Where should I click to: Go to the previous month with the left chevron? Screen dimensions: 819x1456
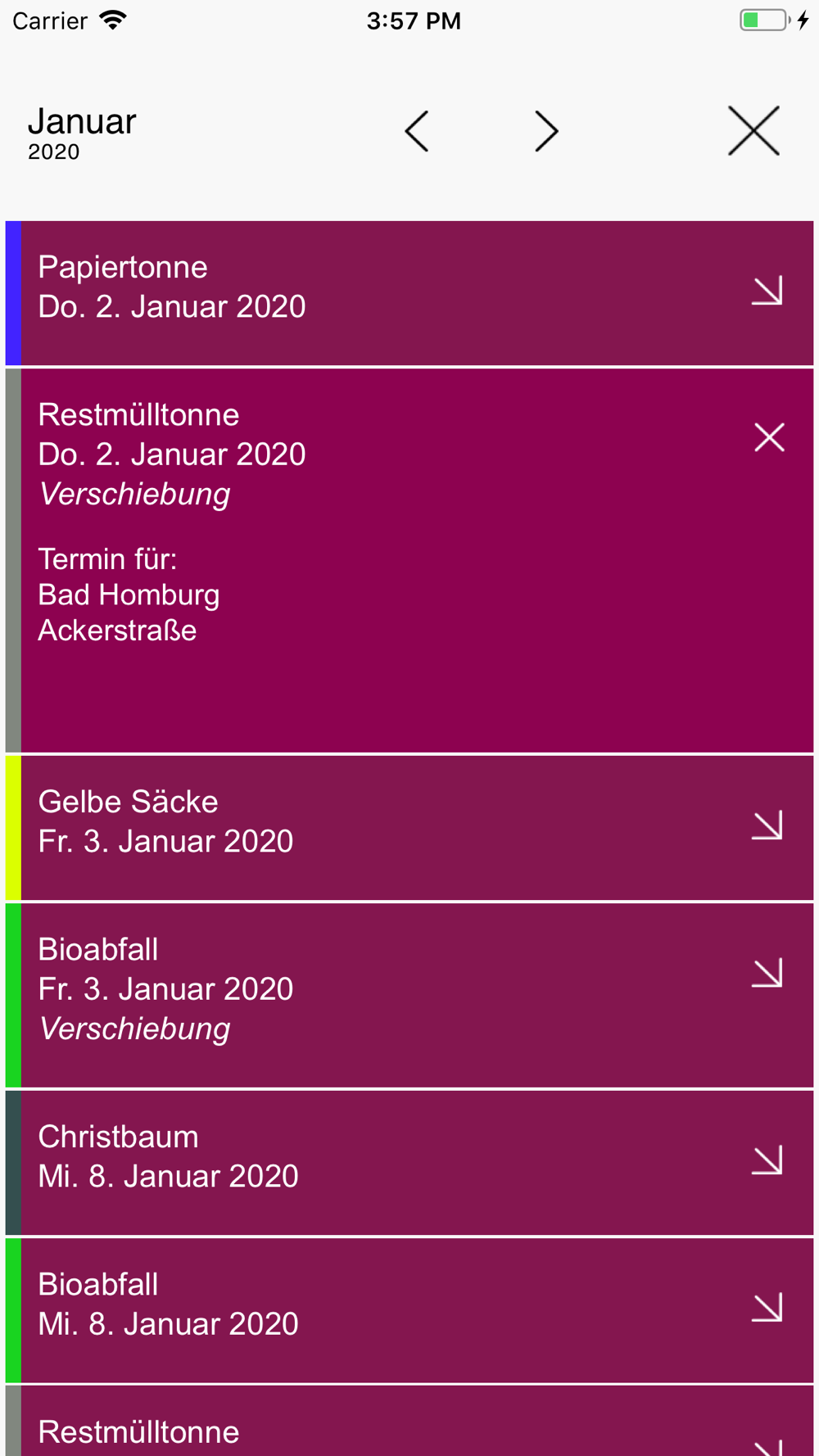pos(417,131)
